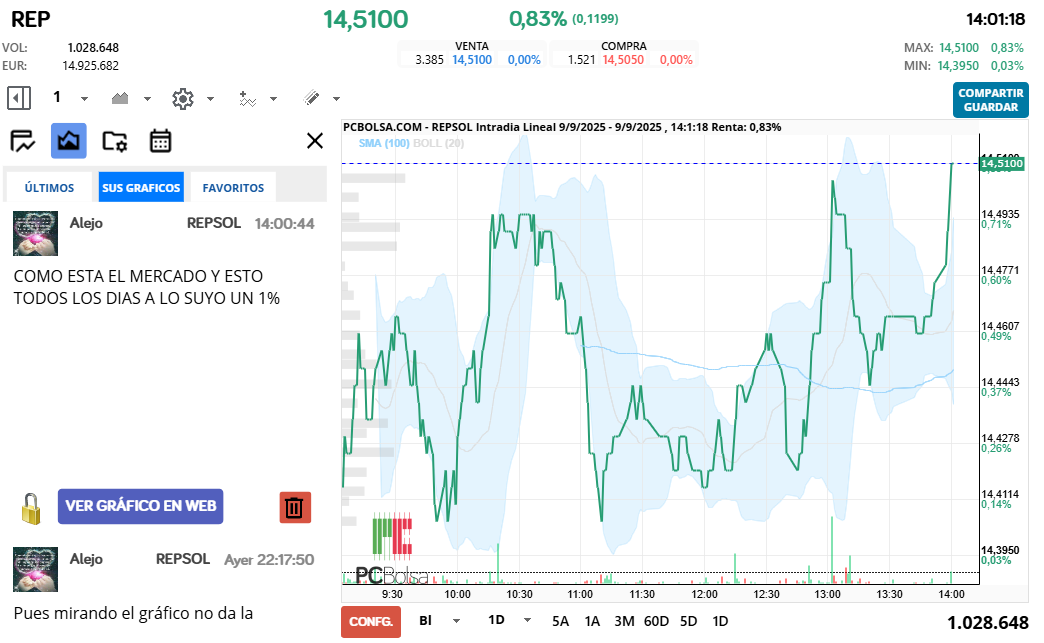Toggle the padlock privacy icon
Viewport: 1044px width, 643px height.
(31, 509)
